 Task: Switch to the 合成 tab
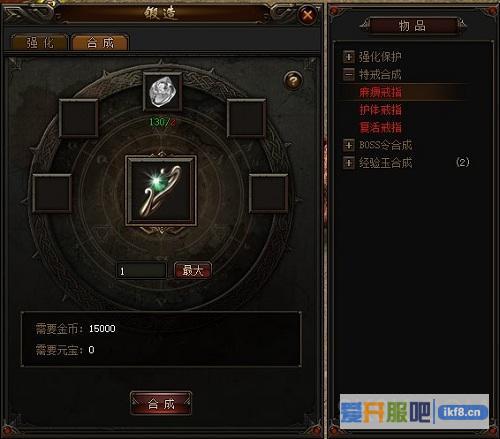(100, 43)
